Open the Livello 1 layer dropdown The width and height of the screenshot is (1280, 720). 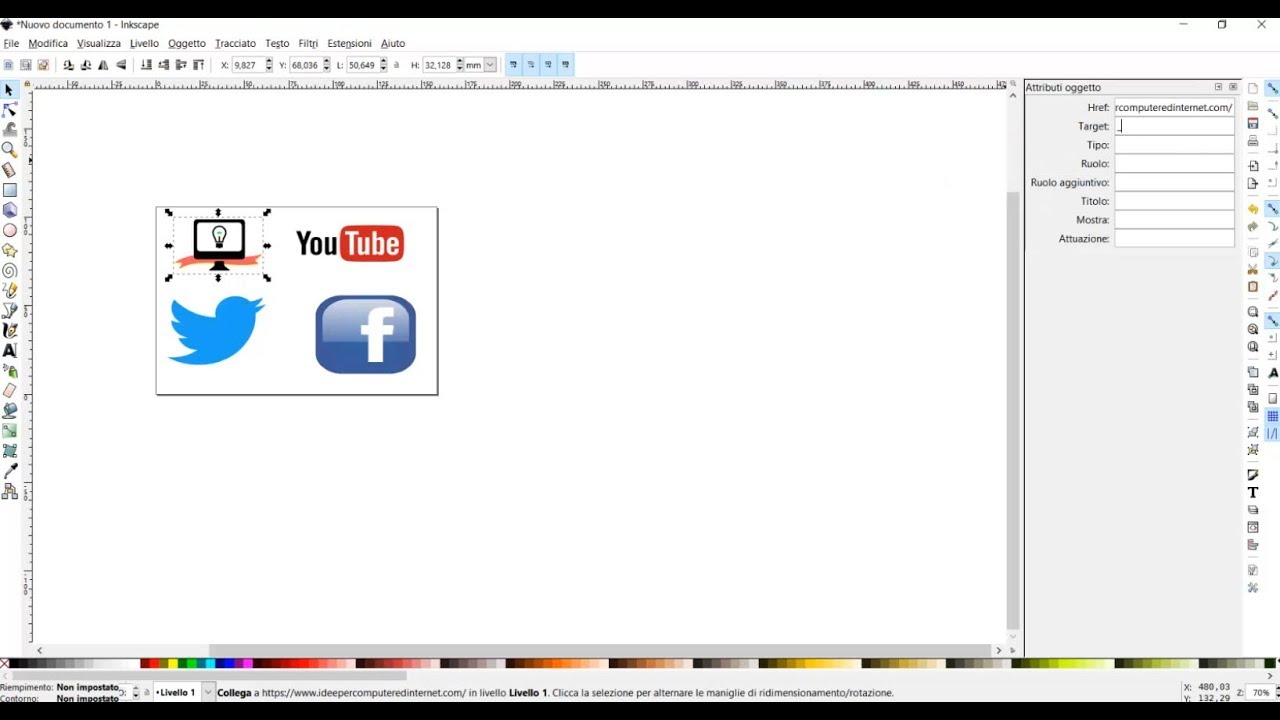click(208, 692)
